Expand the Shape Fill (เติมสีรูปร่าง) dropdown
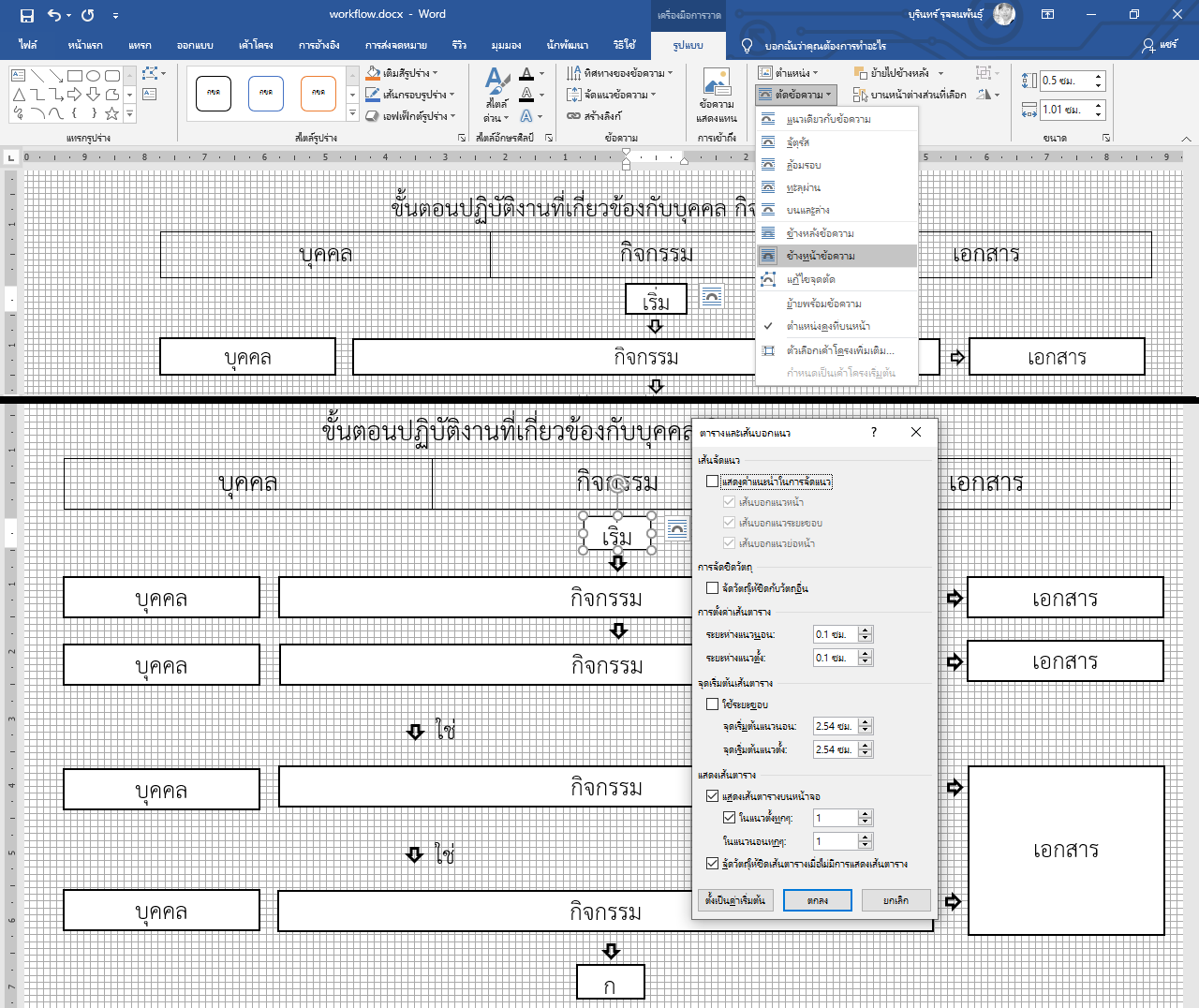Screen dimensions: 1199x1008 [435, 73]
